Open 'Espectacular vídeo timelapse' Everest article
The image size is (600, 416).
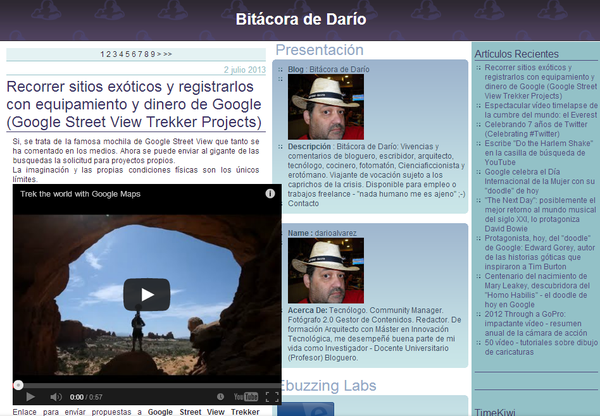pos(541,110)
